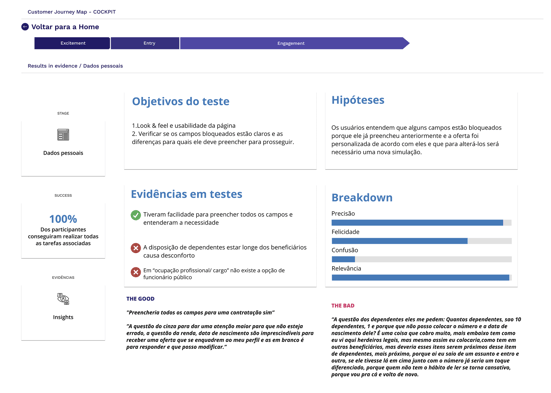Open the Voltar para a Home link

click(65, 27)
